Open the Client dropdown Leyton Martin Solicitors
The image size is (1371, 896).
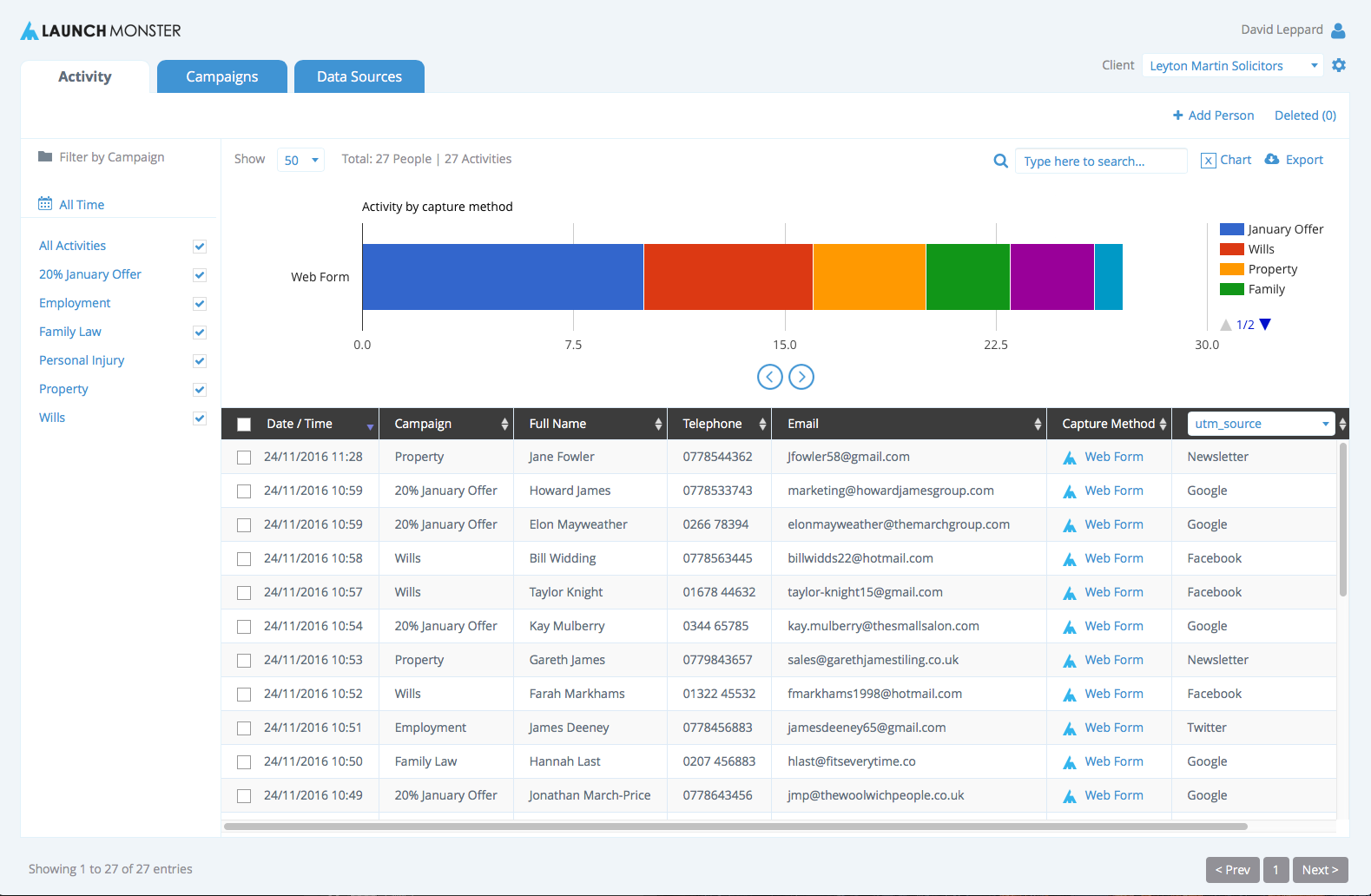[1232, 66]
